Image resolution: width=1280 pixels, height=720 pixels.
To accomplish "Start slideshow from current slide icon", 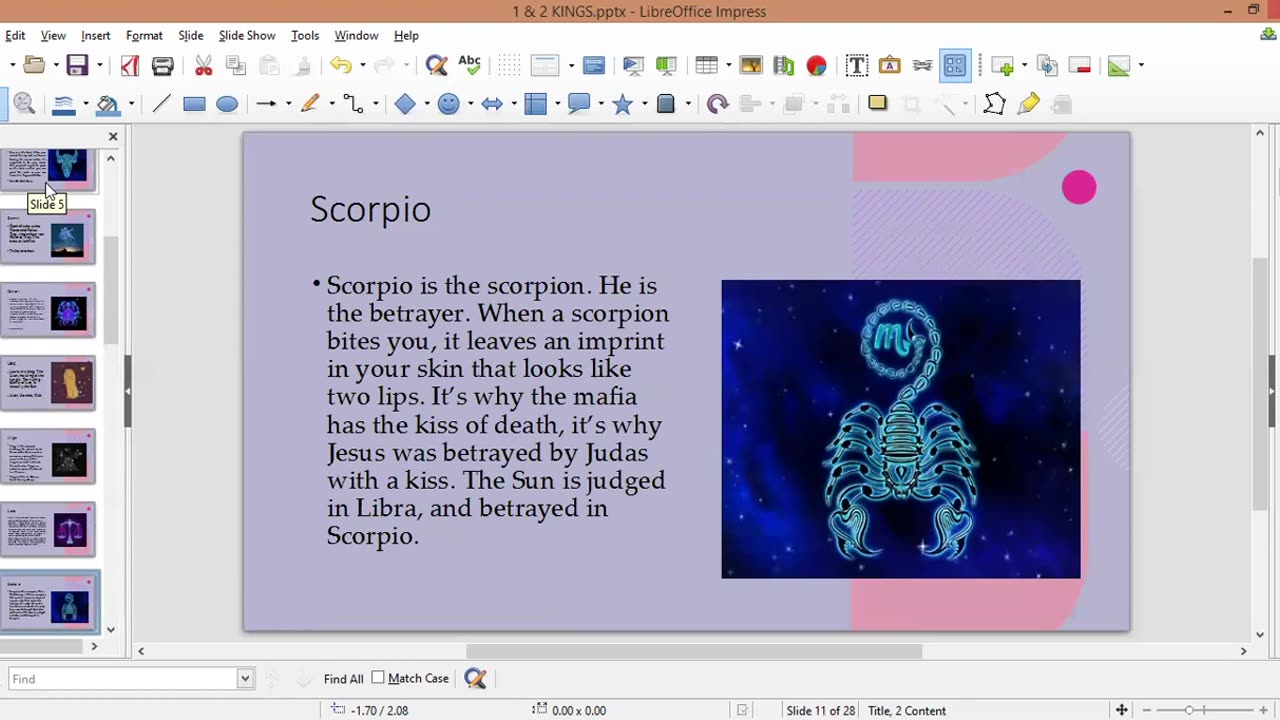I will tap(666, 66).
